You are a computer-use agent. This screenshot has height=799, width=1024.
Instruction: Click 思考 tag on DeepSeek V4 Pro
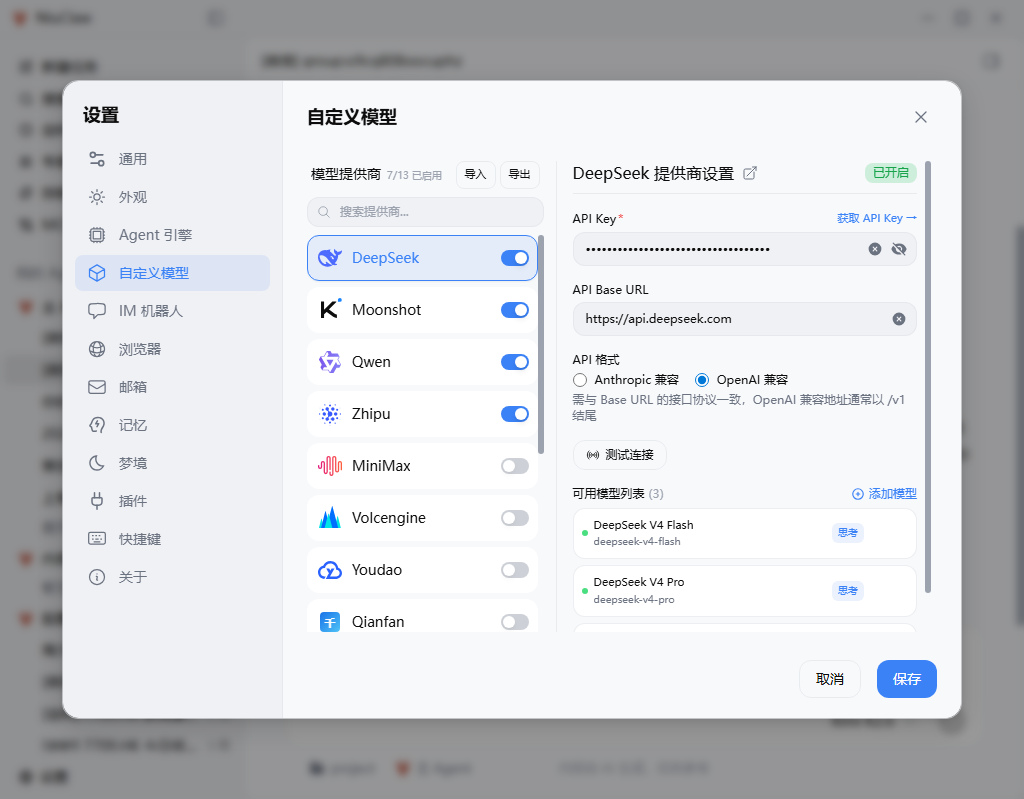coord(848,591)
